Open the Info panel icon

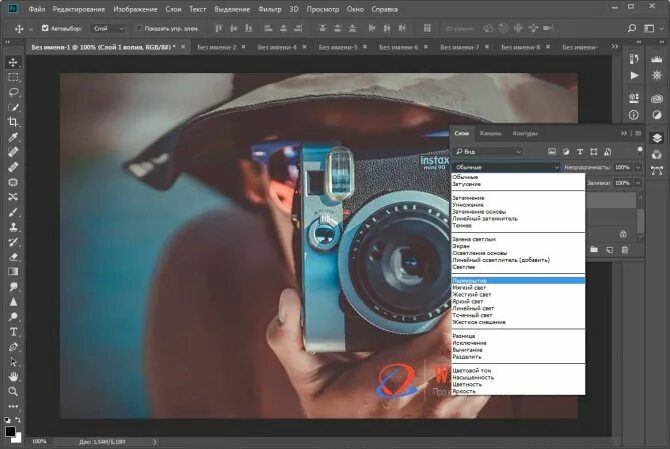click(634, 114)
